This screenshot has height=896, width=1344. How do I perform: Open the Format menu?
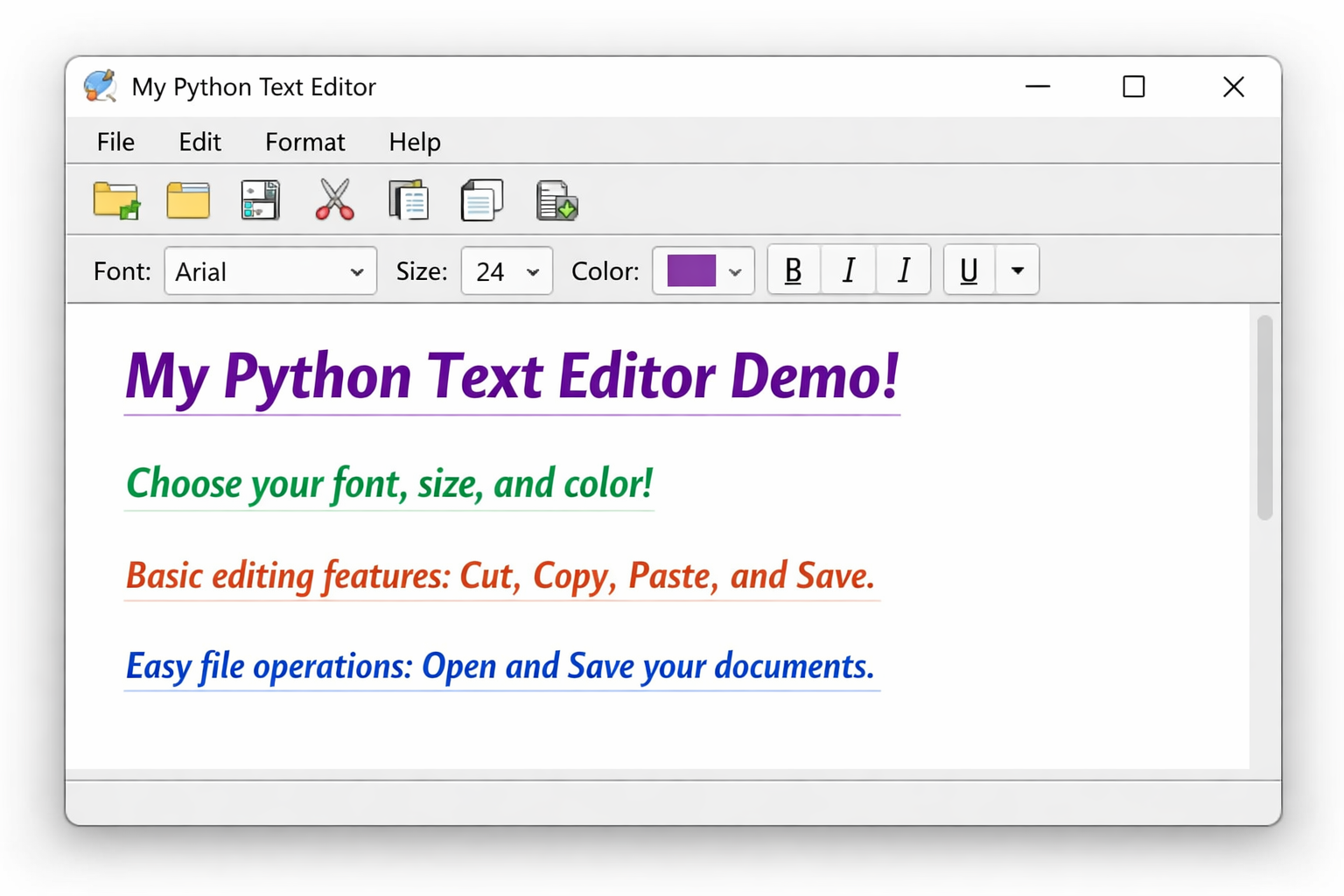[304, 142]
